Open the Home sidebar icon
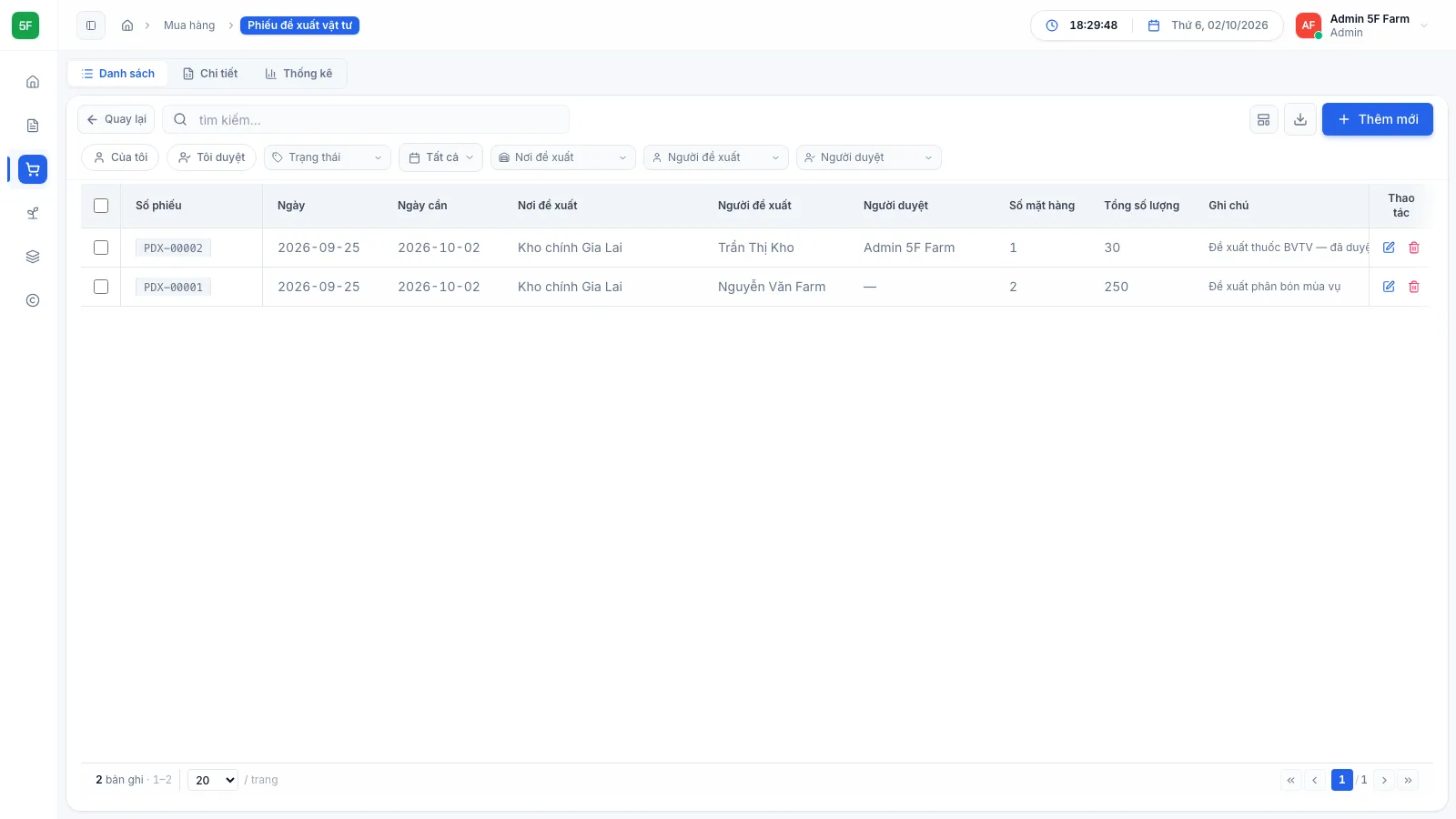This screenshot has height=819, width=1456. click(33, 82)
